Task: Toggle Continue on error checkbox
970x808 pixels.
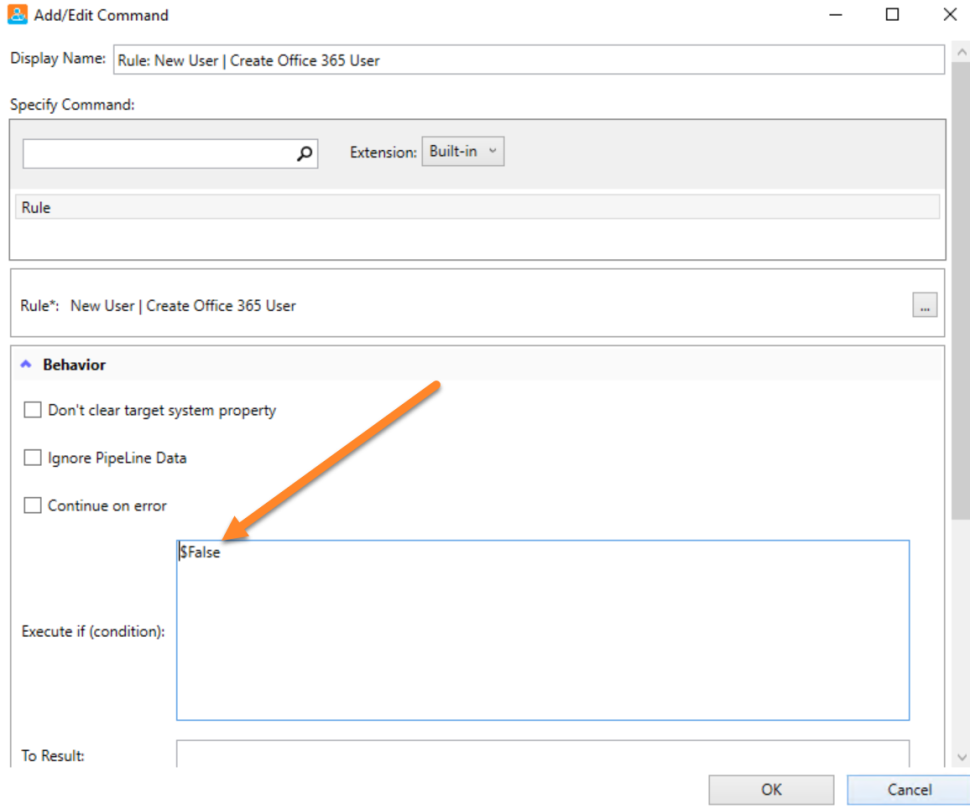Action: click(x=32, y=505)
